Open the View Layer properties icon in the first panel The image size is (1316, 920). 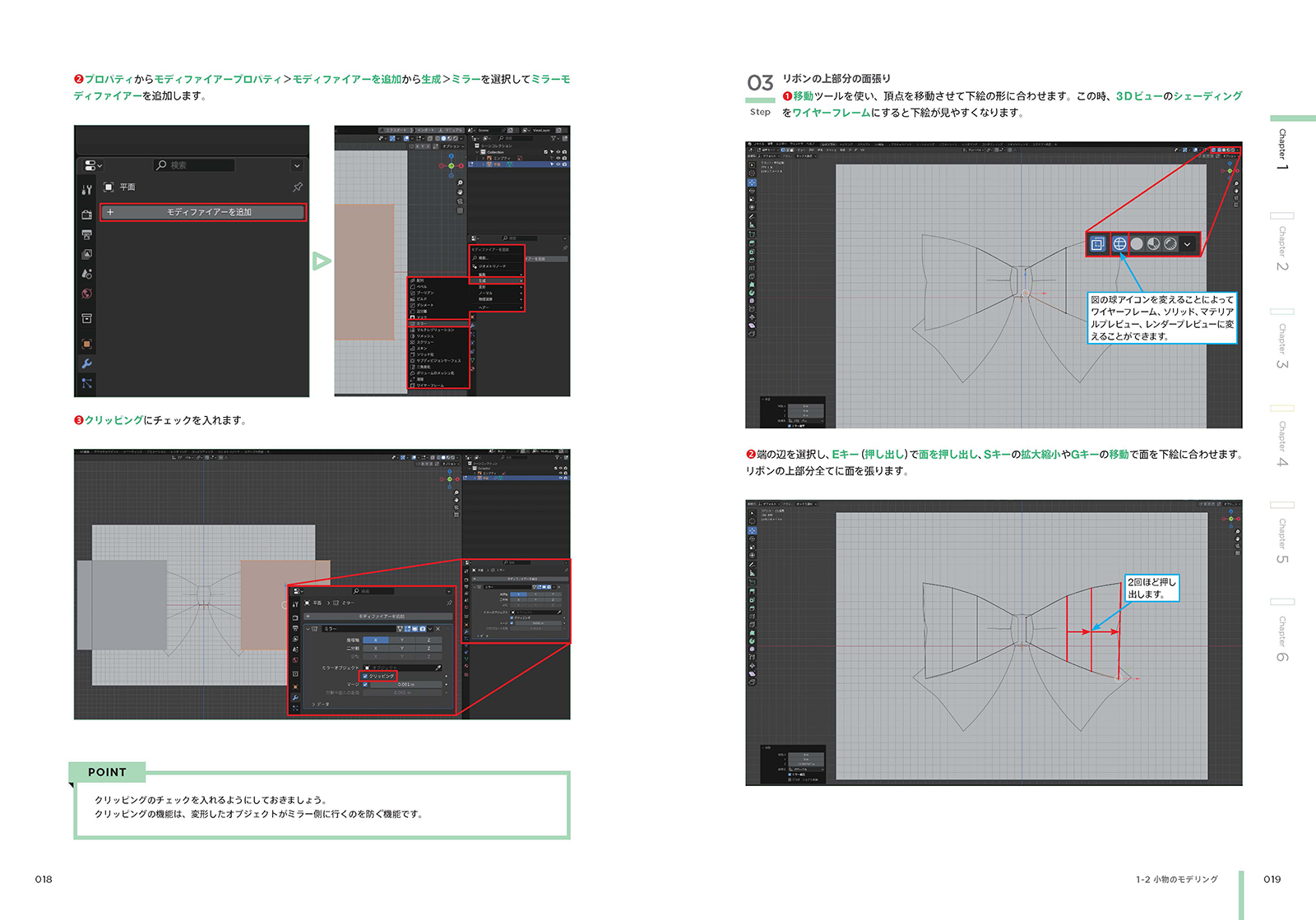tap(86, 254)
